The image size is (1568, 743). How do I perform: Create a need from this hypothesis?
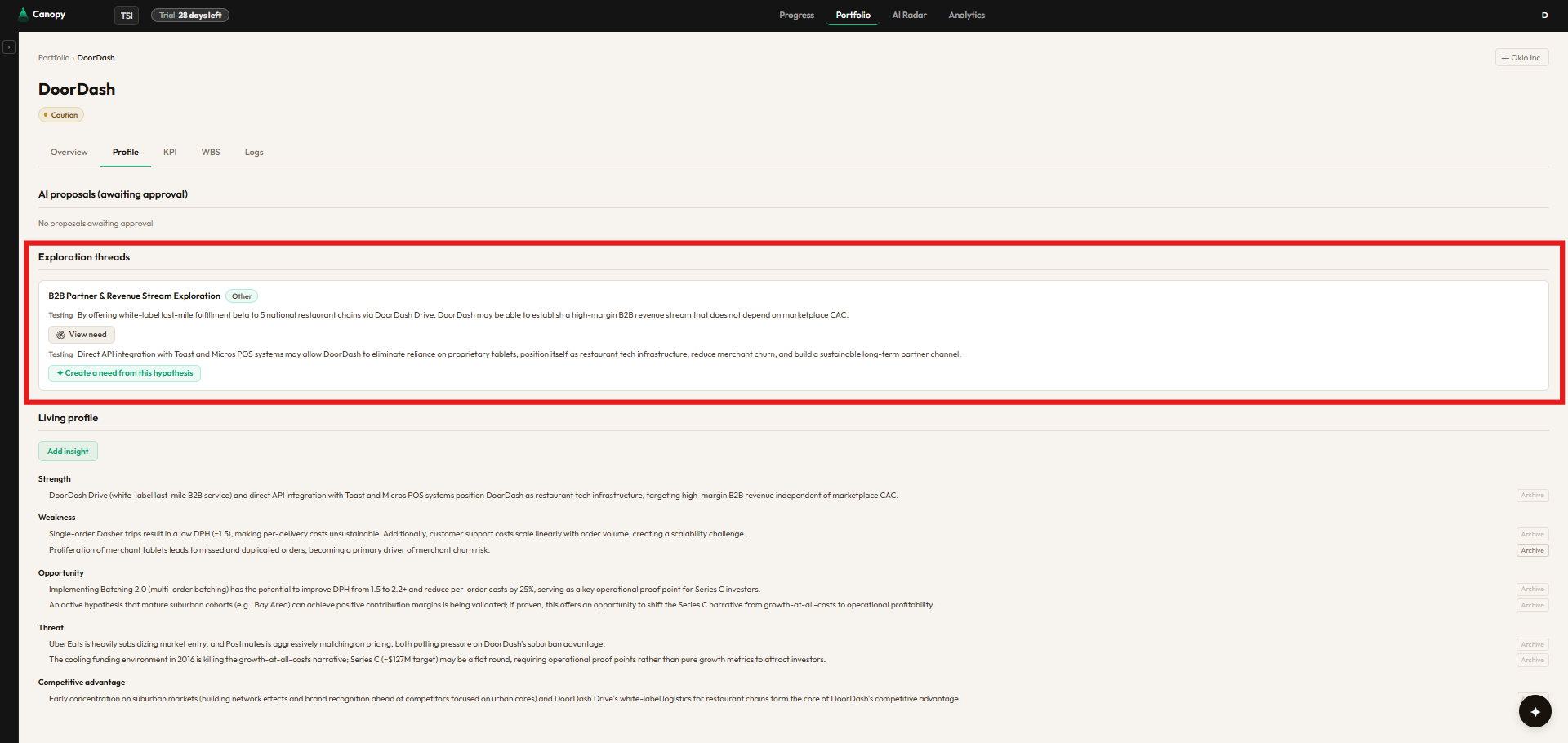pos(124,373)
